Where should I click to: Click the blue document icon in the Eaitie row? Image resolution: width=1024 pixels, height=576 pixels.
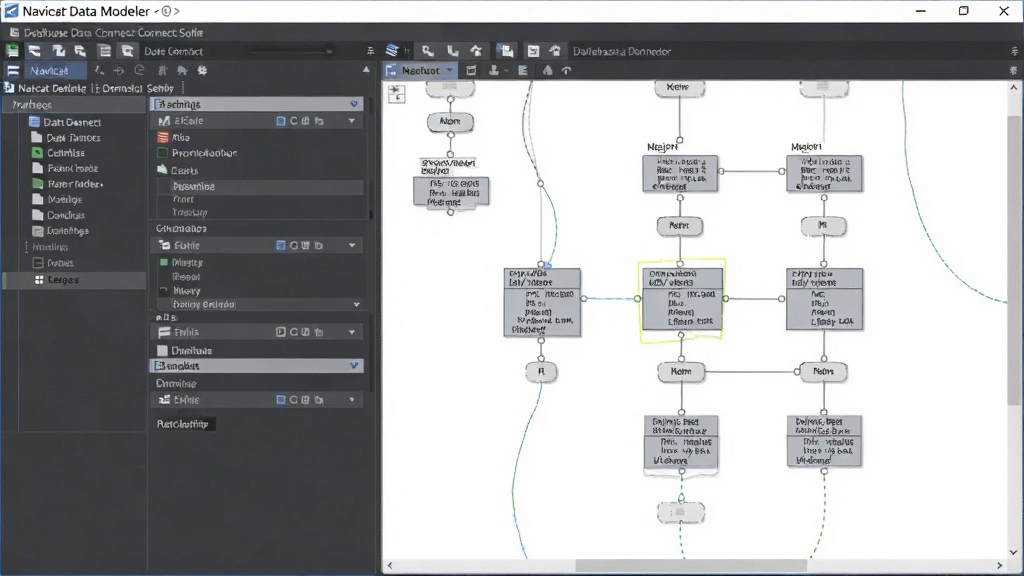[x=281, y=246]
